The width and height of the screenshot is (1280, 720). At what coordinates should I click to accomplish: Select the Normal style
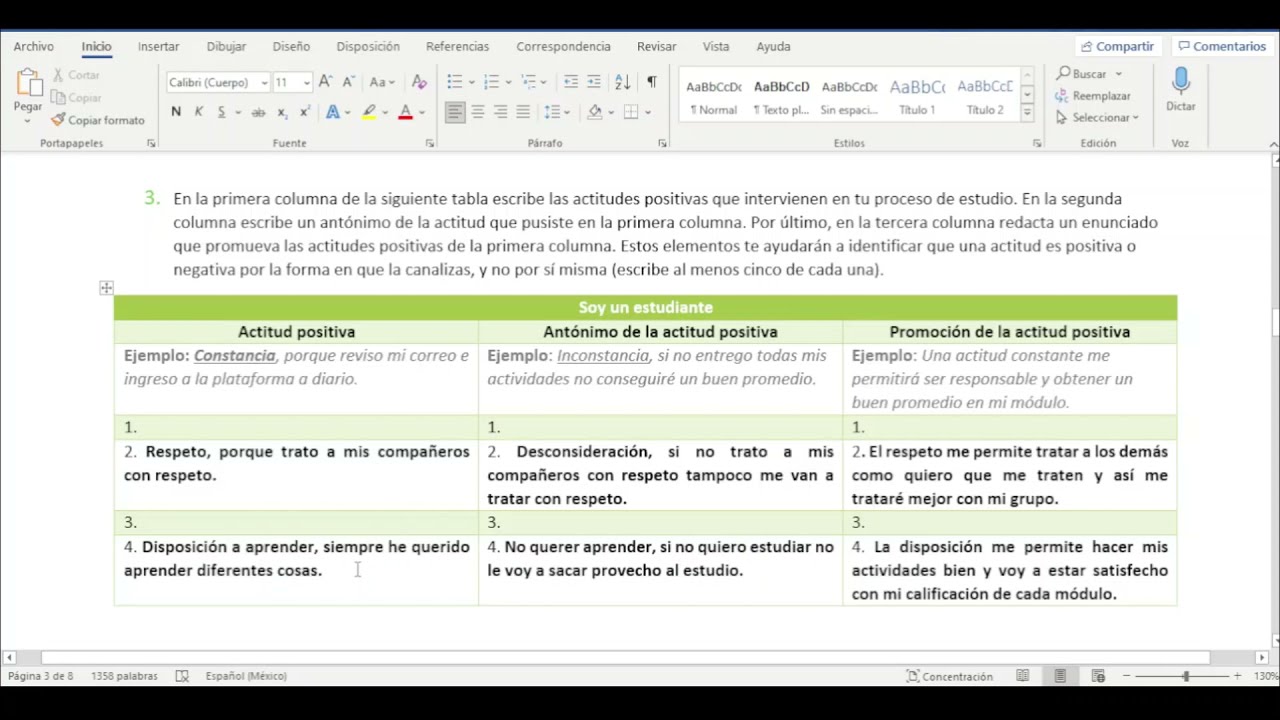click(713, 97)
